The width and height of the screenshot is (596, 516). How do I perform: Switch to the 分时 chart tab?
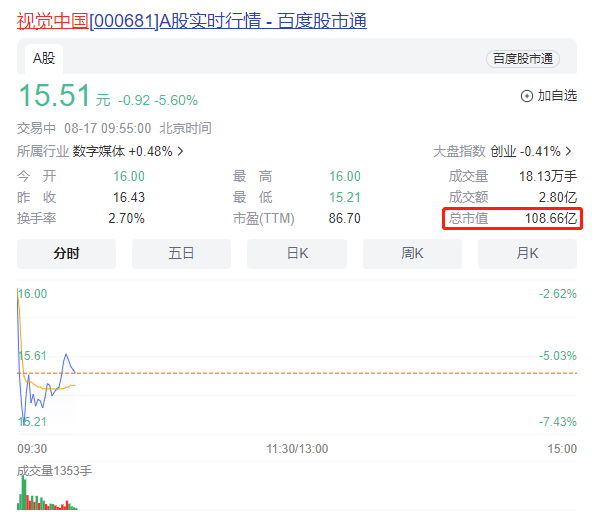click(x=66, y=253)
